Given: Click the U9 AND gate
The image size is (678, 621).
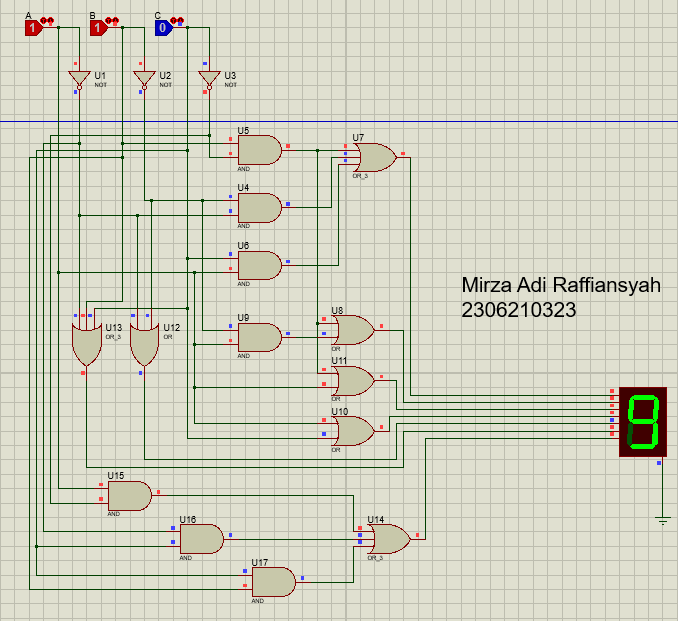Looking at the screenshot, I should click(x=258, y=337).
